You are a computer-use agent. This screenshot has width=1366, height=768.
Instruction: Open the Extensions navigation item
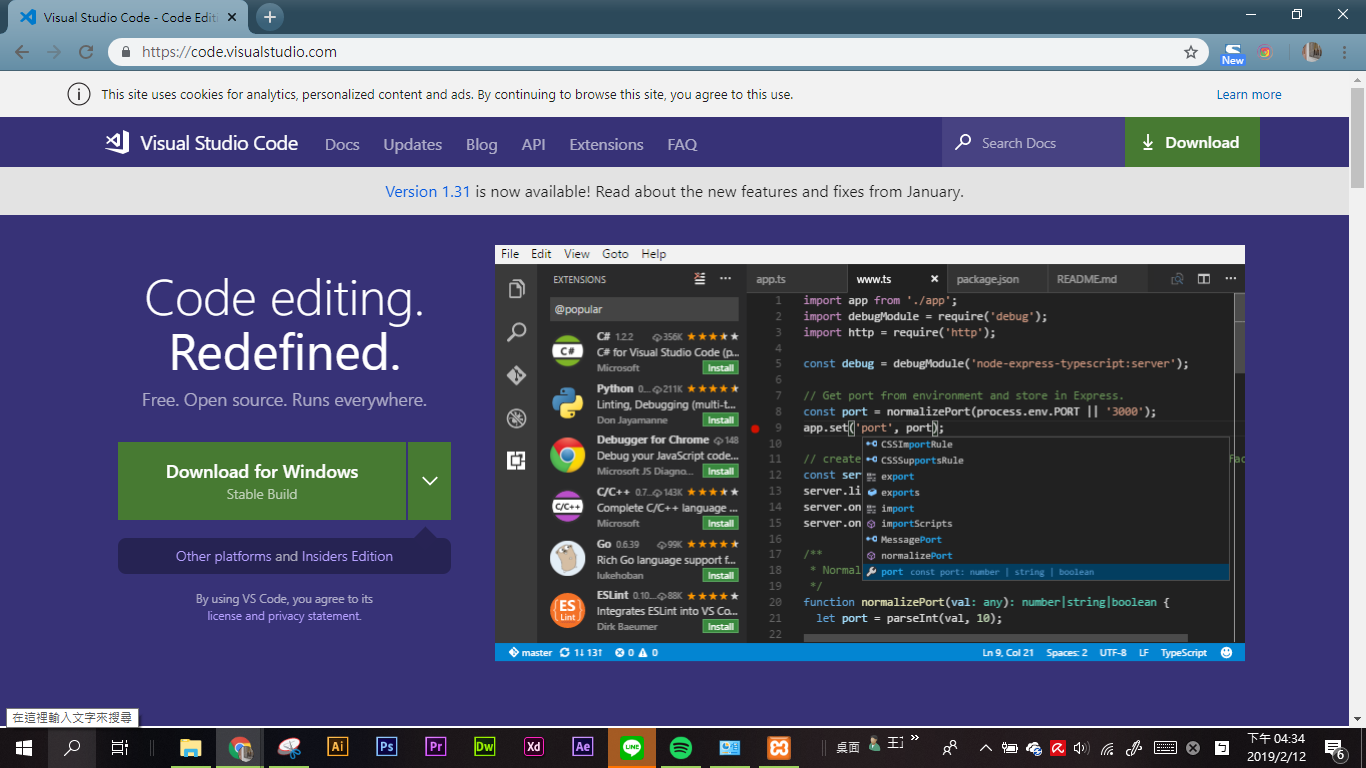pyautogui.click(x=606, y=144)
